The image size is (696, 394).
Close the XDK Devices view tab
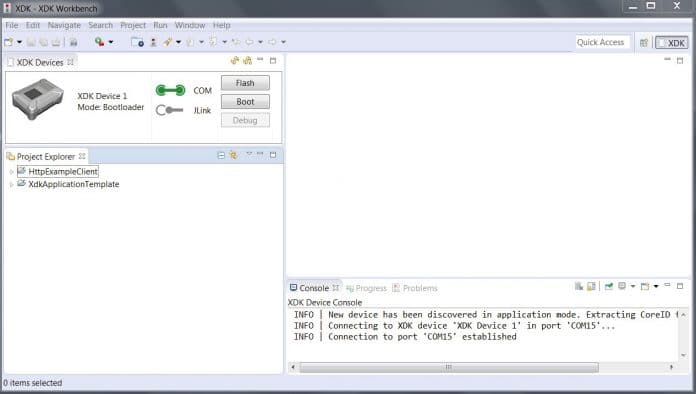(x=71, y=62)
